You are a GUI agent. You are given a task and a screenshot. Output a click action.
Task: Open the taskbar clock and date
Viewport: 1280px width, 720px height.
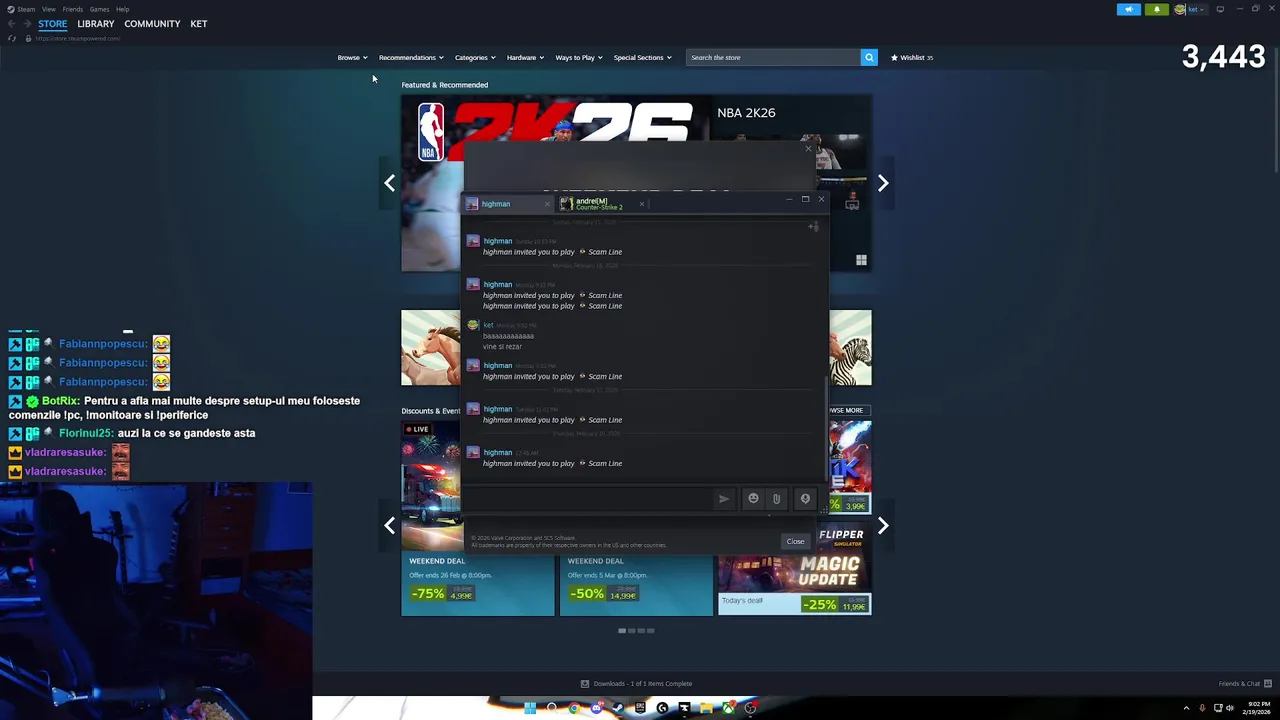coord(1259,708)
